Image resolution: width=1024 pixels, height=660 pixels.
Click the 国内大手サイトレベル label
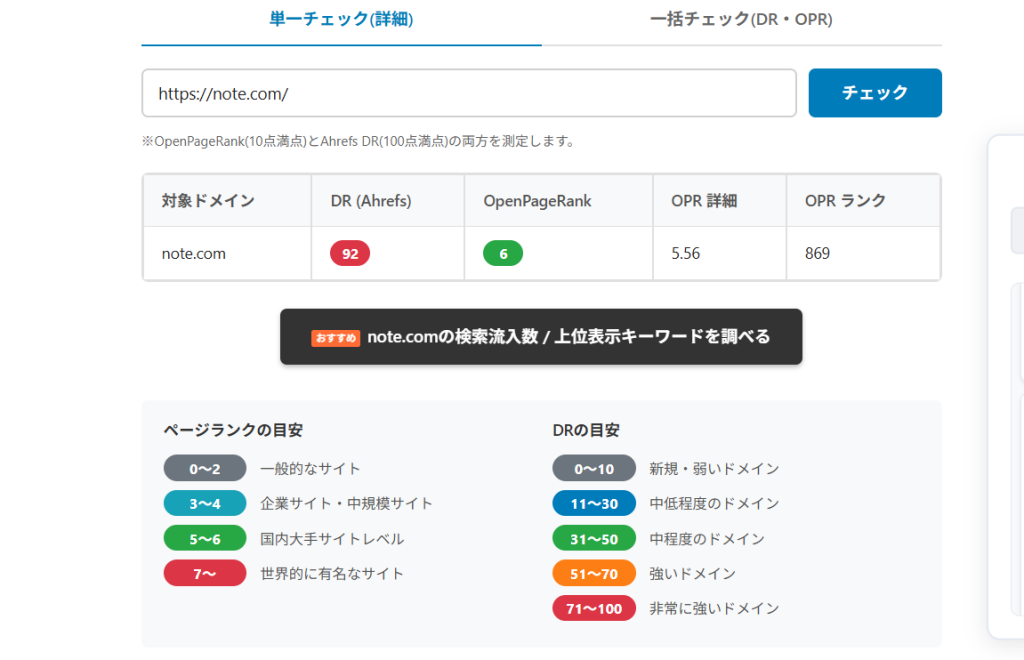[332, 539]
